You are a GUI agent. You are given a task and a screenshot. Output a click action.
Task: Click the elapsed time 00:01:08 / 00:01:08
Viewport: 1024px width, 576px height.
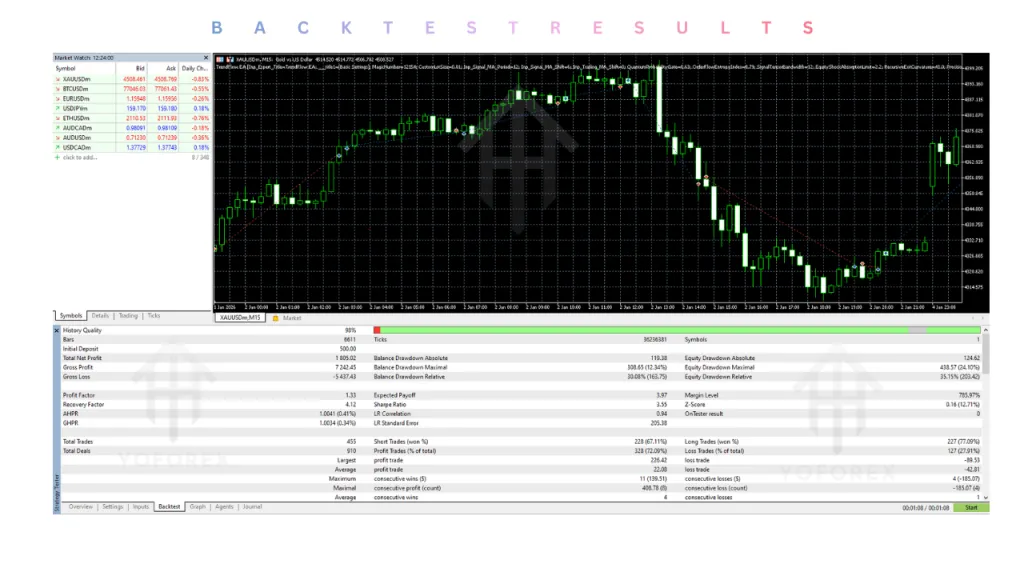[x=925, y=507]
